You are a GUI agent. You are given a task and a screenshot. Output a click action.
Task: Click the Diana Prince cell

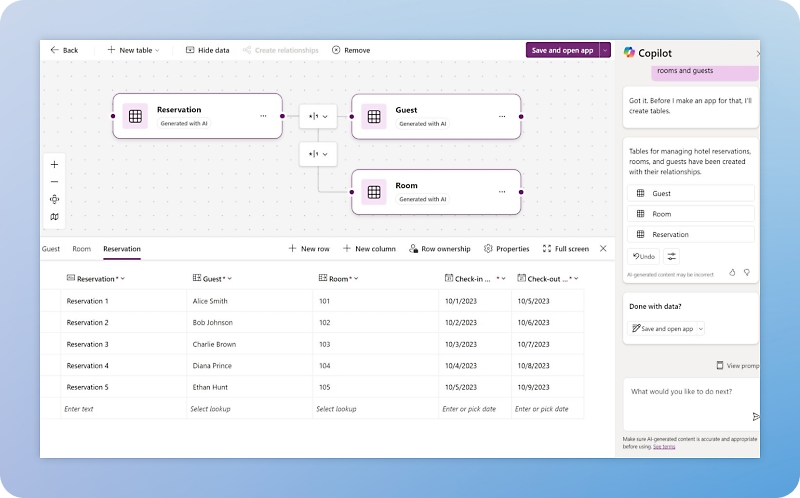coord(249,366)
